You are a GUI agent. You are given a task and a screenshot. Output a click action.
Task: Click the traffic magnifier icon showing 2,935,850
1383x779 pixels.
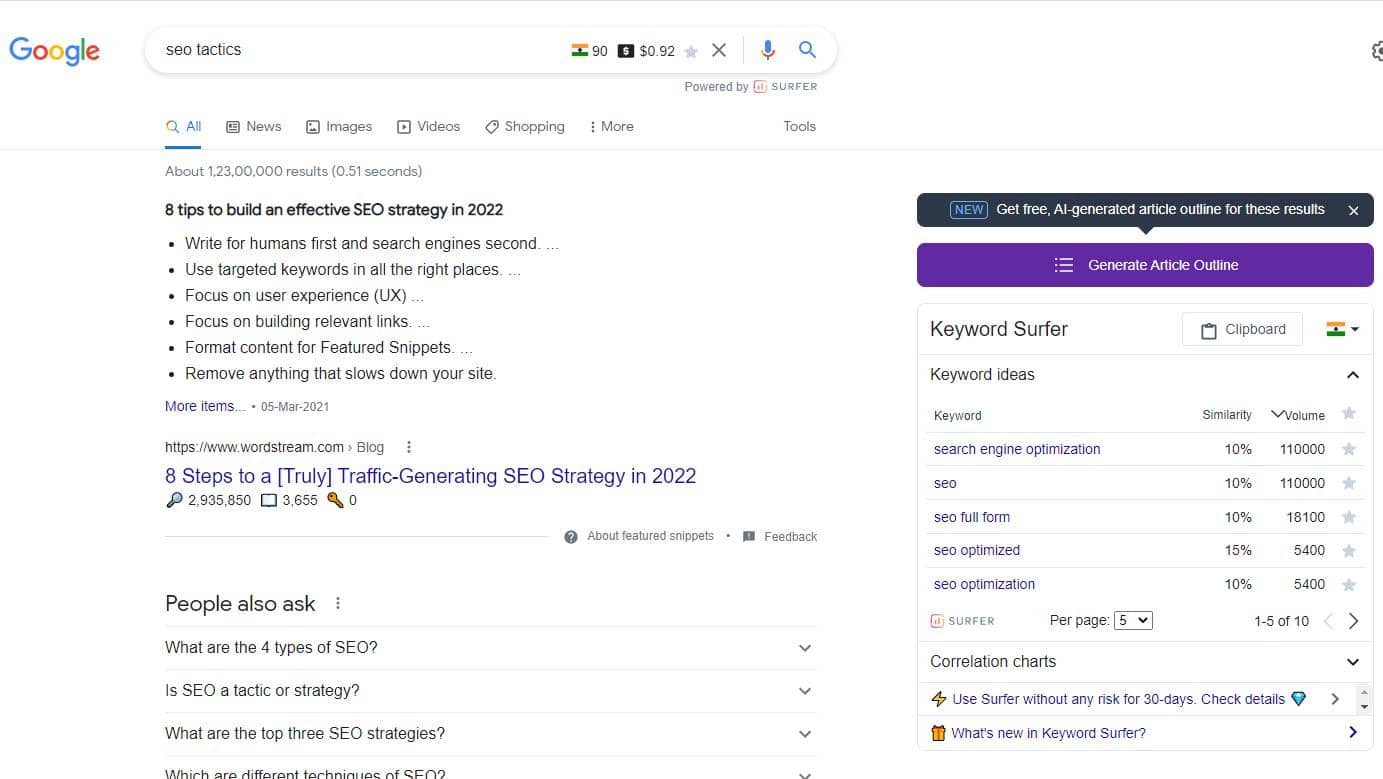pos(175,500)
